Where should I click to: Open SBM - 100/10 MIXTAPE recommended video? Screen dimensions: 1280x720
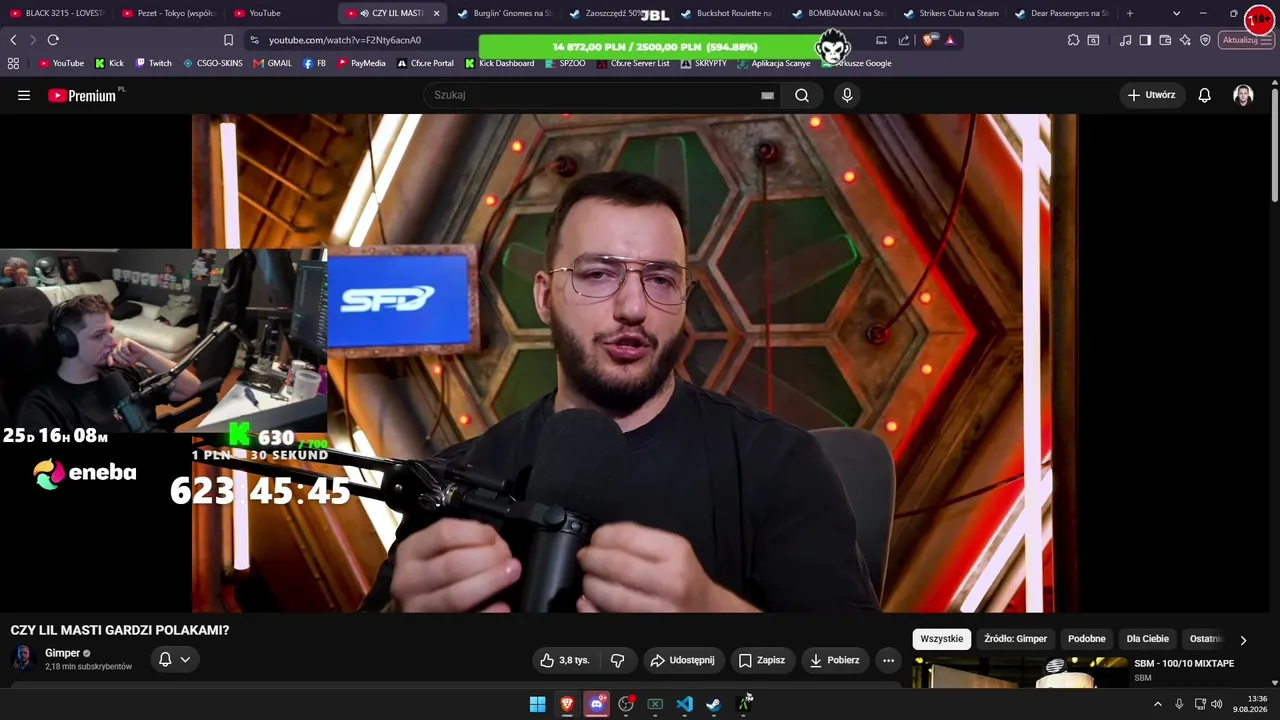click(1184, 664)
